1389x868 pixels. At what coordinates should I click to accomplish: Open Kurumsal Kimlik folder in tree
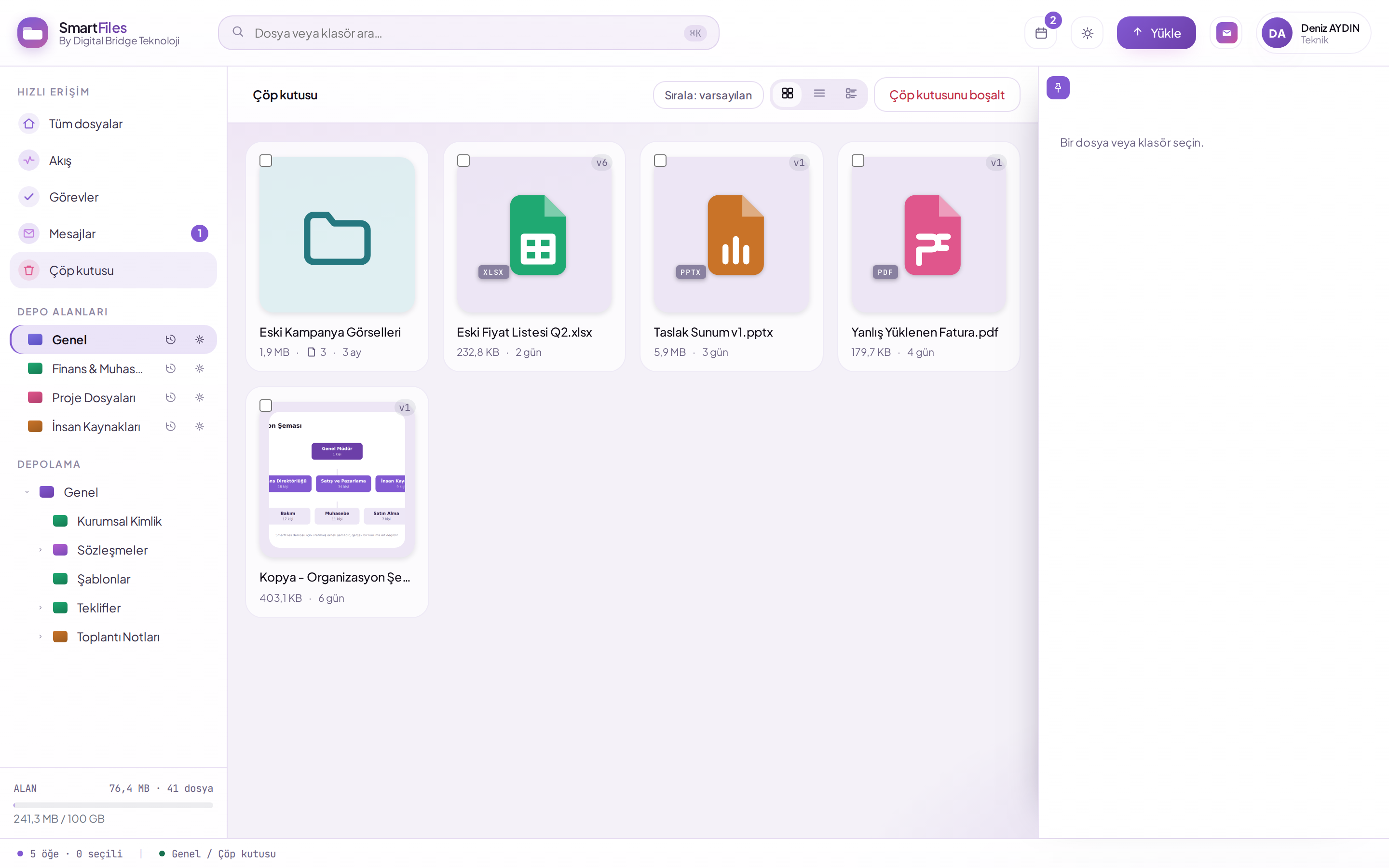click(x=120, y=521)
